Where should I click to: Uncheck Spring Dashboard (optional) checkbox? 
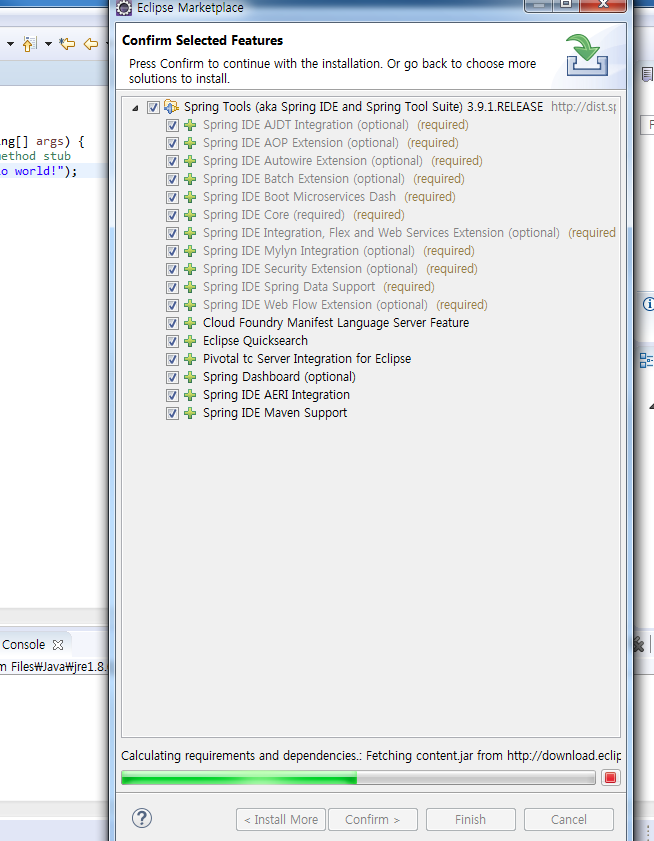pos(172,377)
